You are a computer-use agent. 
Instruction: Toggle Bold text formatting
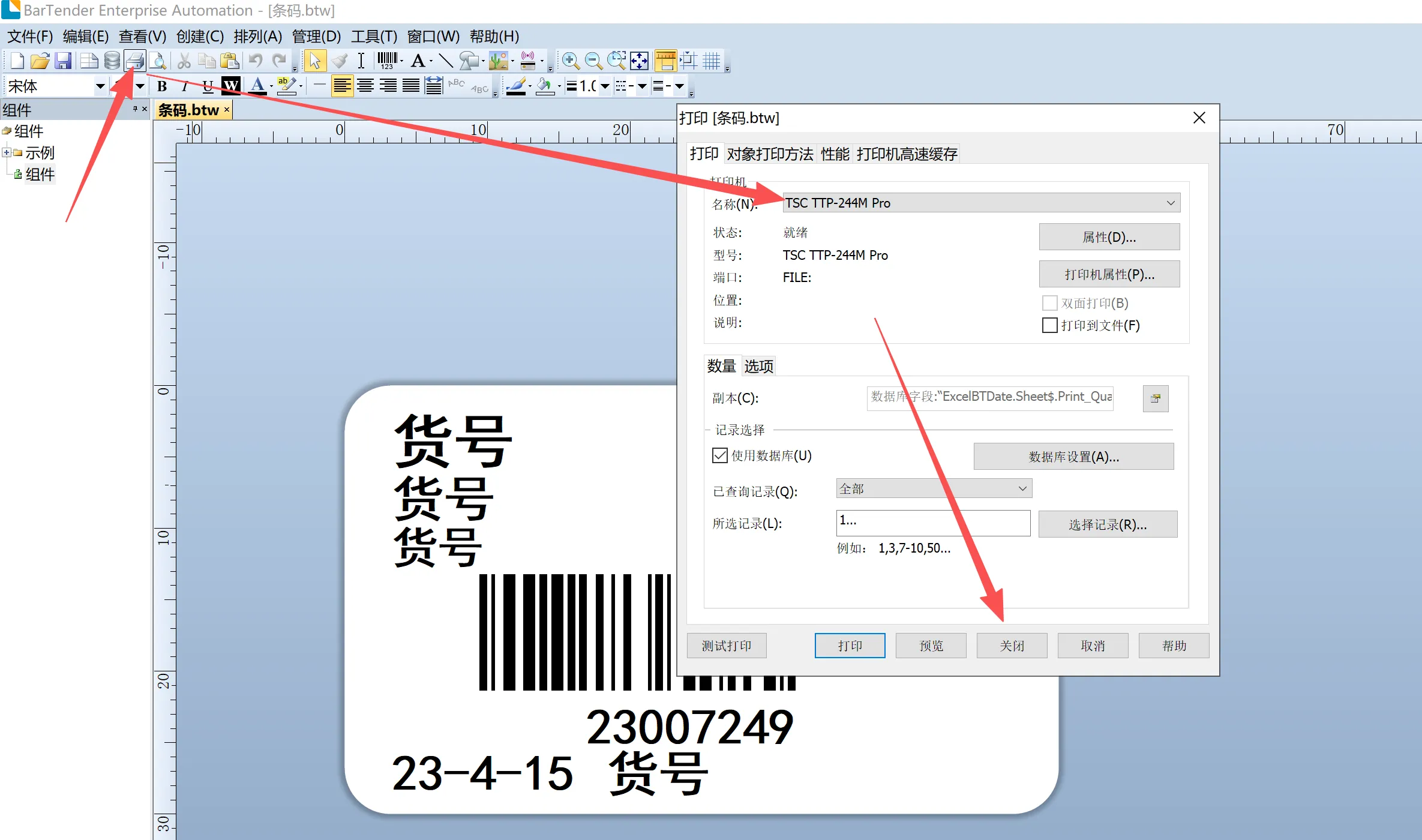tap(162, 86)
